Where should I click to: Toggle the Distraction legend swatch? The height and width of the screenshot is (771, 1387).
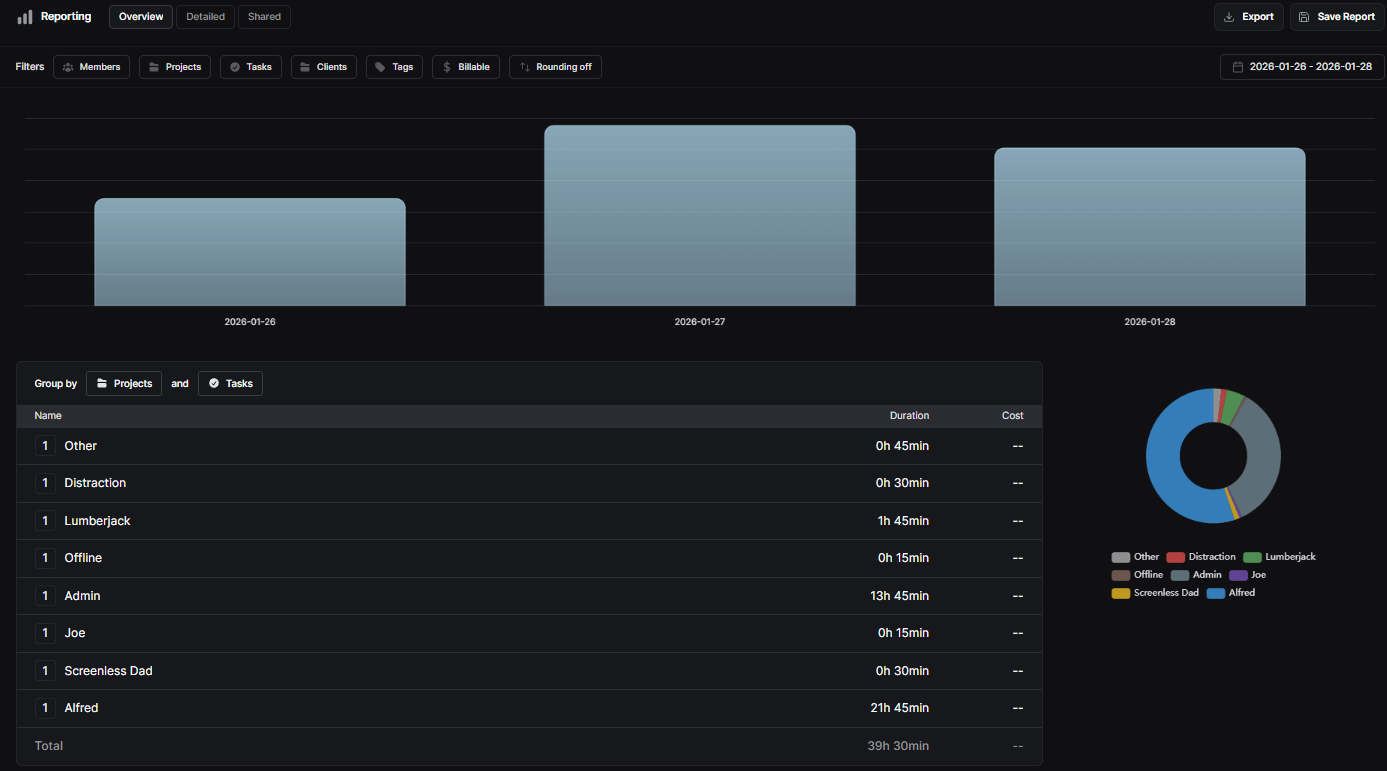1176,557
